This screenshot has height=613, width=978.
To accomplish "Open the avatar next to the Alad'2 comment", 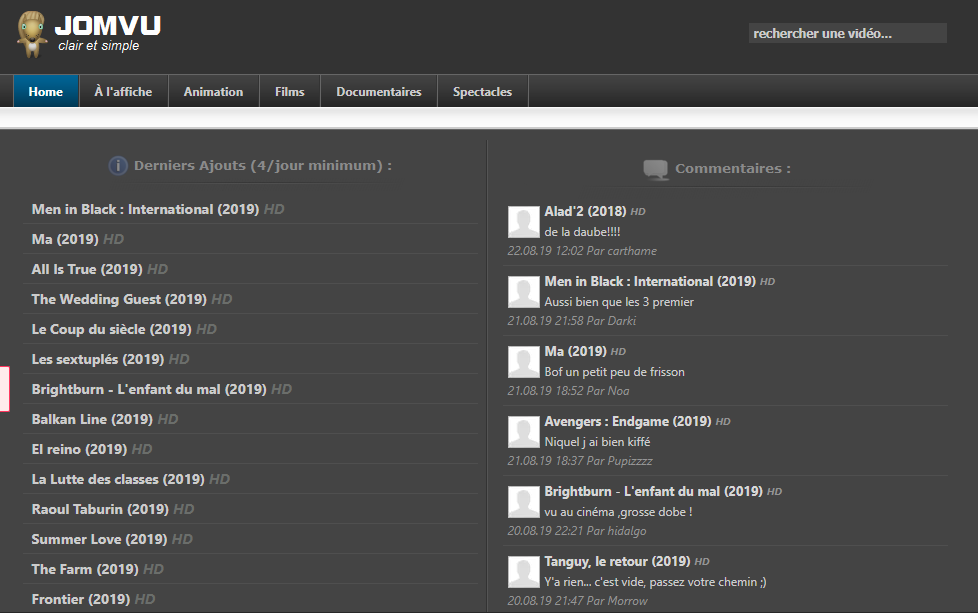I will pos(523,222).
